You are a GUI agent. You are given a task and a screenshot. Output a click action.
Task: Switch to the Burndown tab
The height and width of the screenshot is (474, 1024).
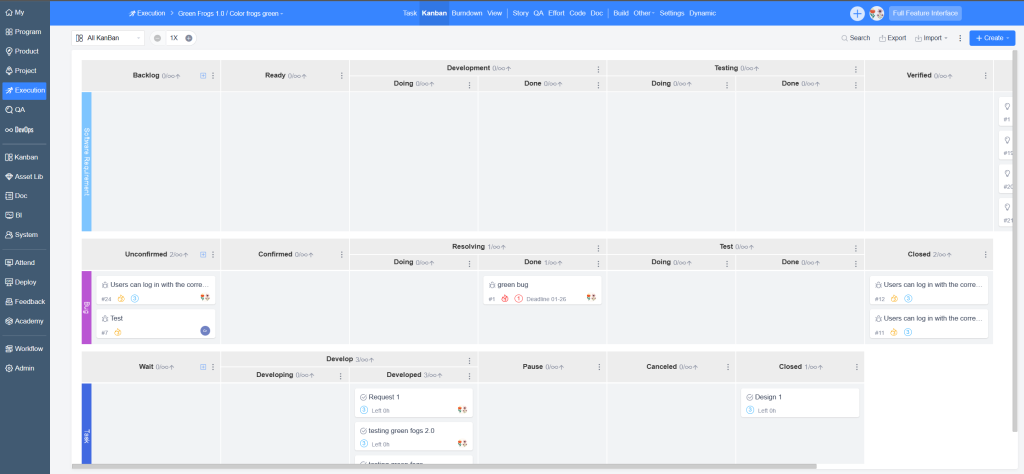466,13
